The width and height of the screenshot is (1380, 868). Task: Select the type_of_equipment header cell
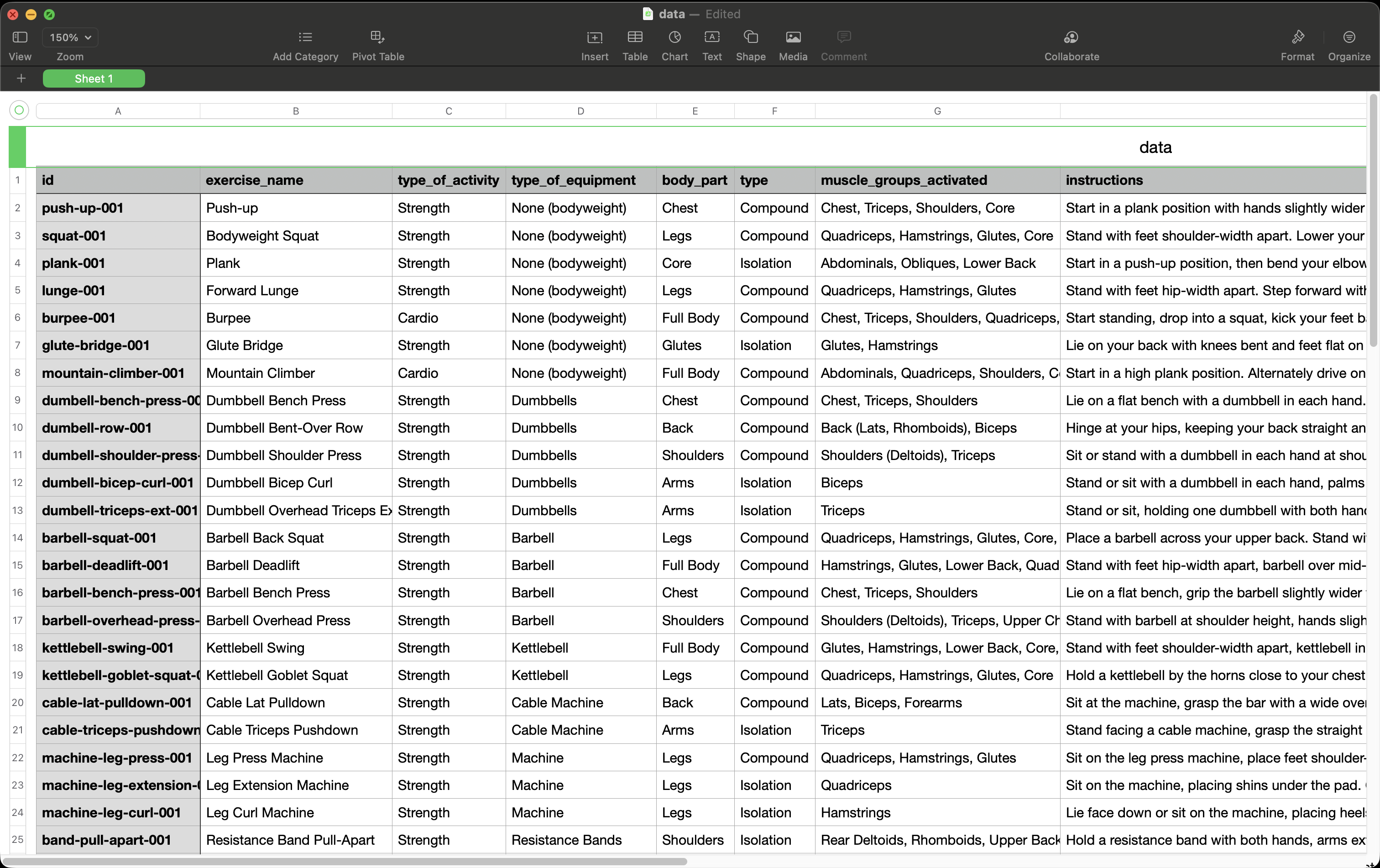pos(580,180)
